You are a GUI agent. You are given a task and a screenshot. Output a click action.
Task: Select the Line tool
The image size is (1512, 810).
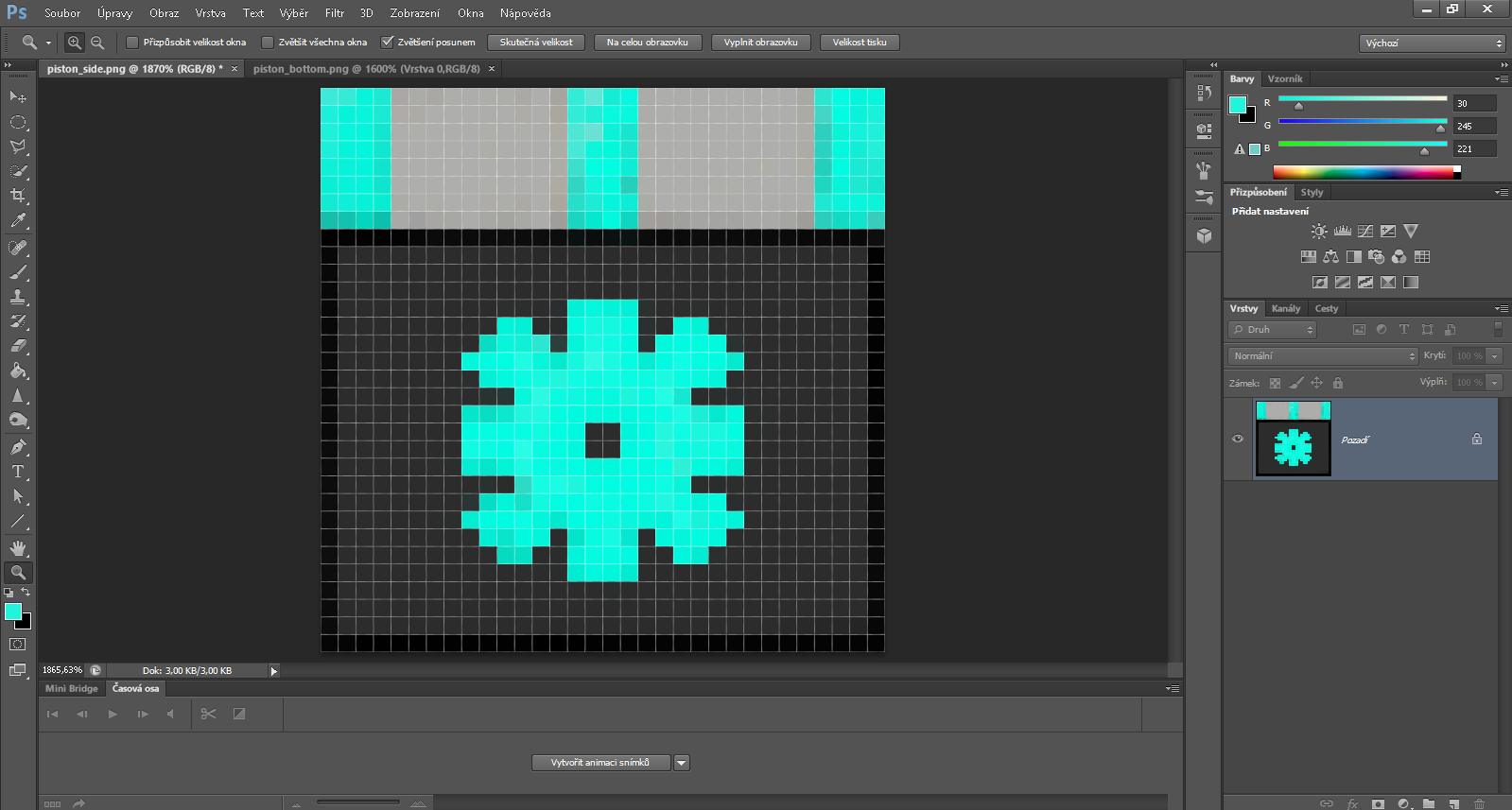pyautogui.click(x=18, y=521)
